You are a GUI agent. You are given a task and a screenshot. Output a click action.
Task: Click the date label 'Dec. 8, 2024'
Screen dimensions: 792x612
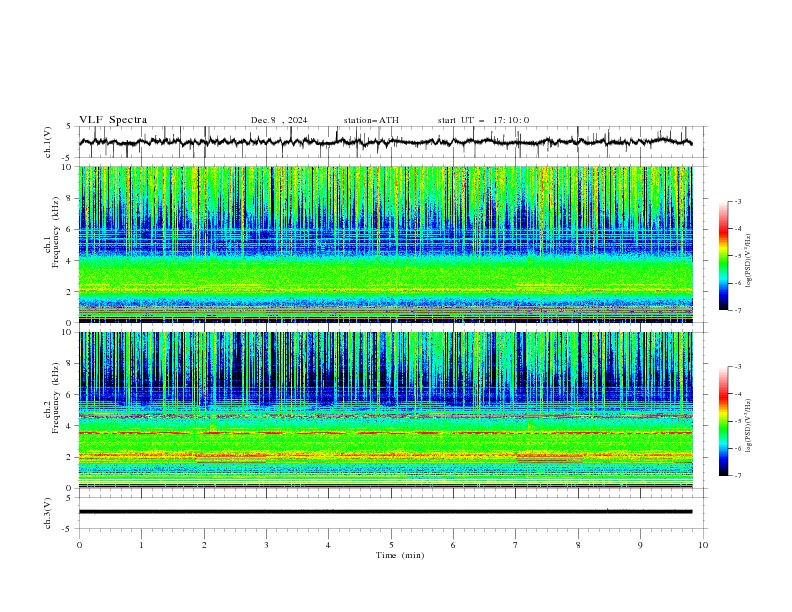click(x=279, y=120)
